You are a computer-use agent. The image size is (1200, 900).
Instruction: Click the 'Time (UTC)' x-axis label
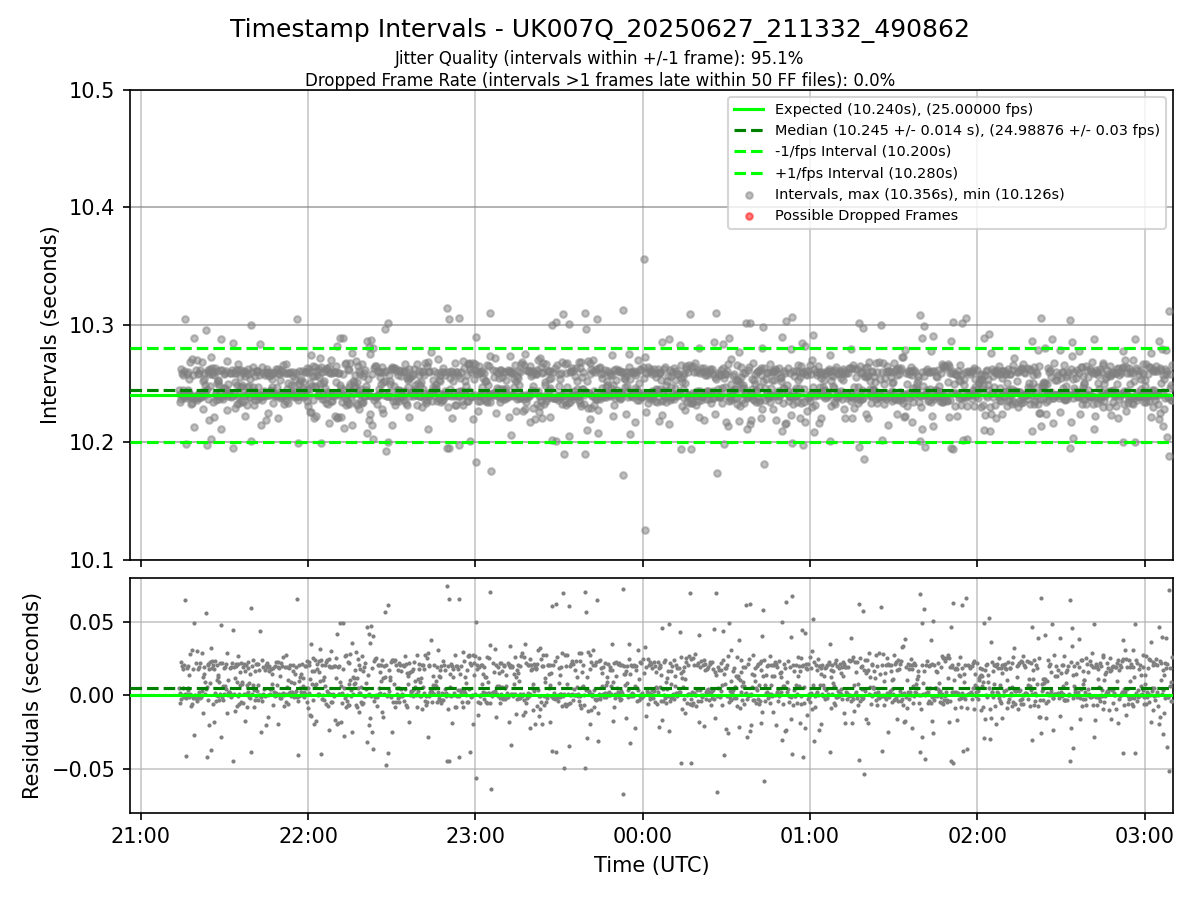pos(651,865)
